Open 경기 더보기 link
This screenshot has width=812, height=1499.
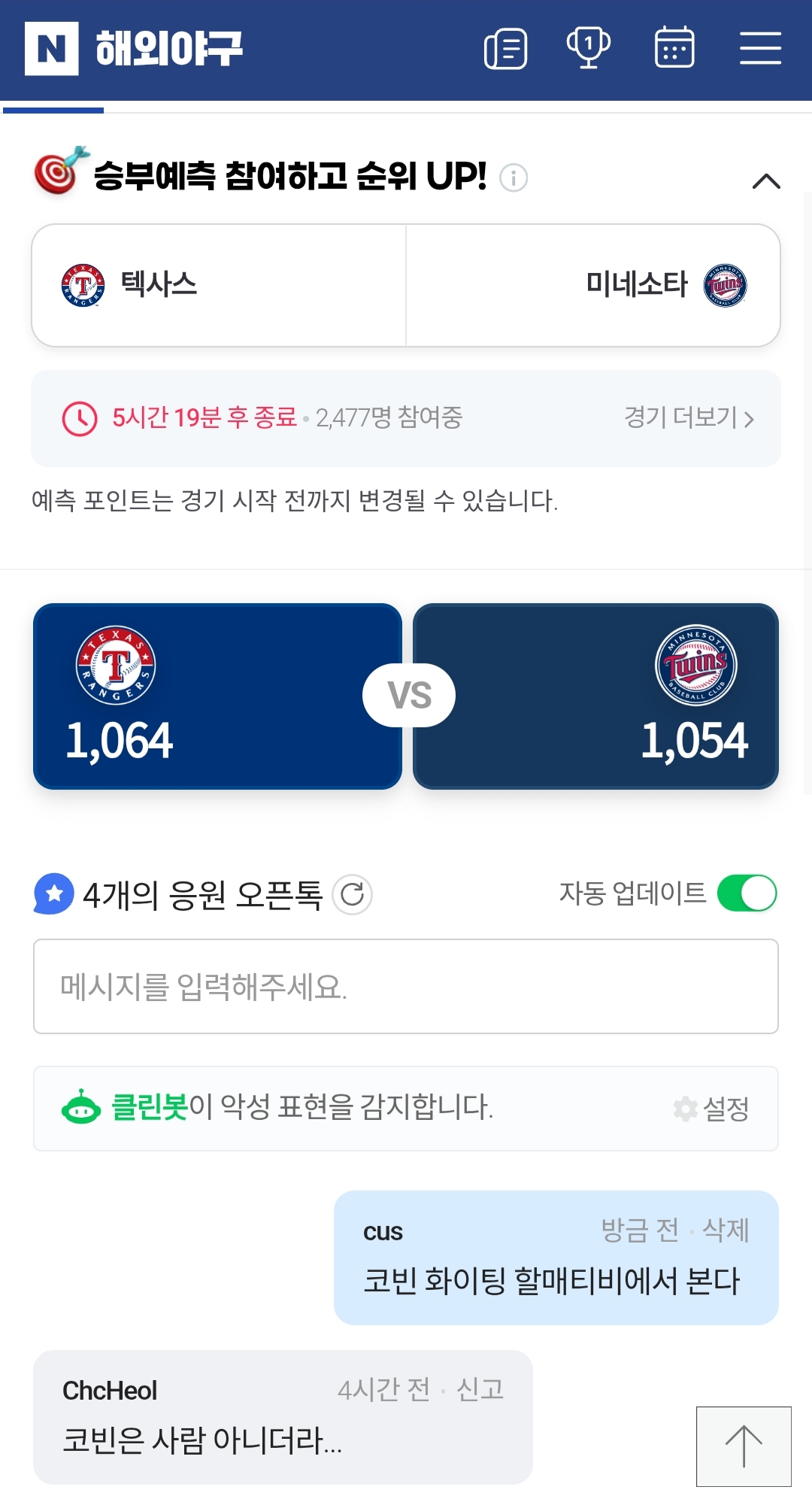(689, 418)
